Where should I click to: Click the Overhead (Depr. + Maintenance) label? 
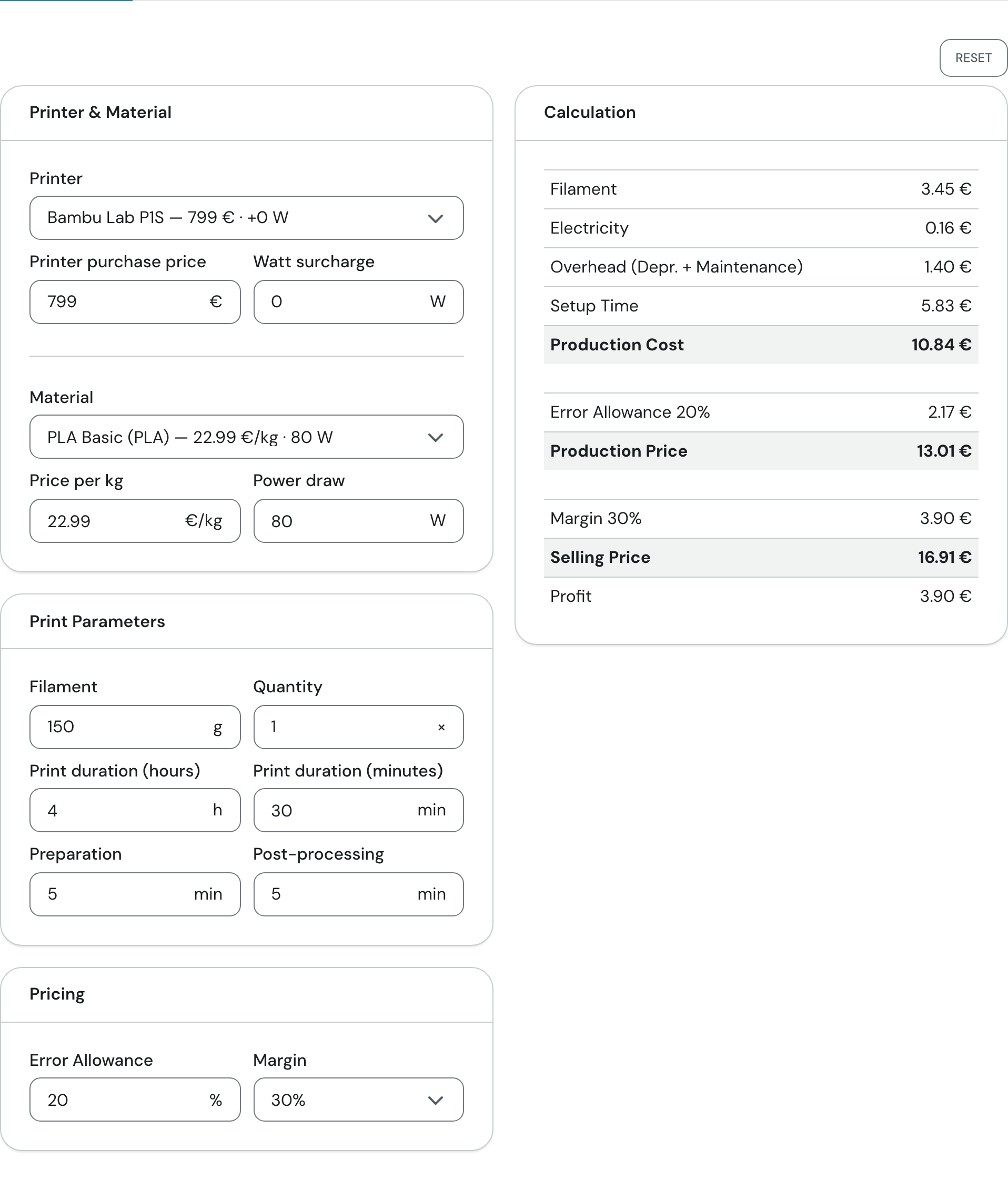(677, 267)
